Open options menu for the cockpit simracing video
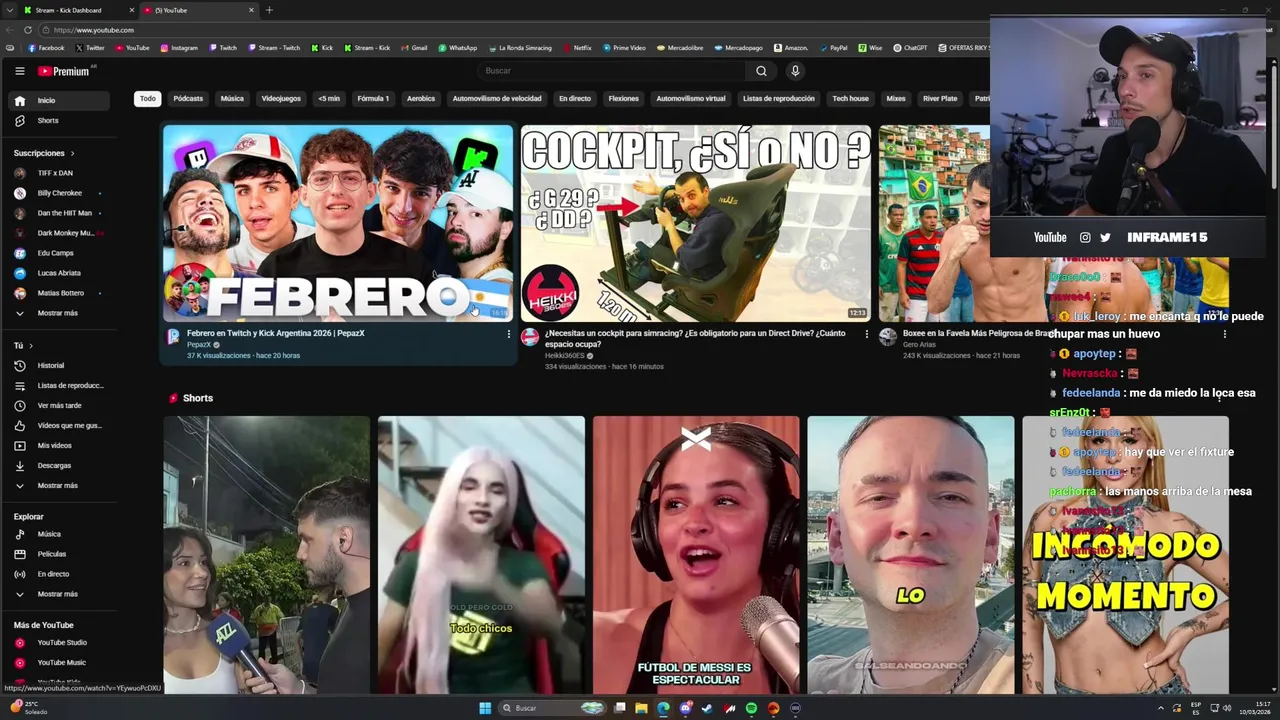Image resolution: width=1280 pixels, height=720 pixels. click(x=866, y=334)
